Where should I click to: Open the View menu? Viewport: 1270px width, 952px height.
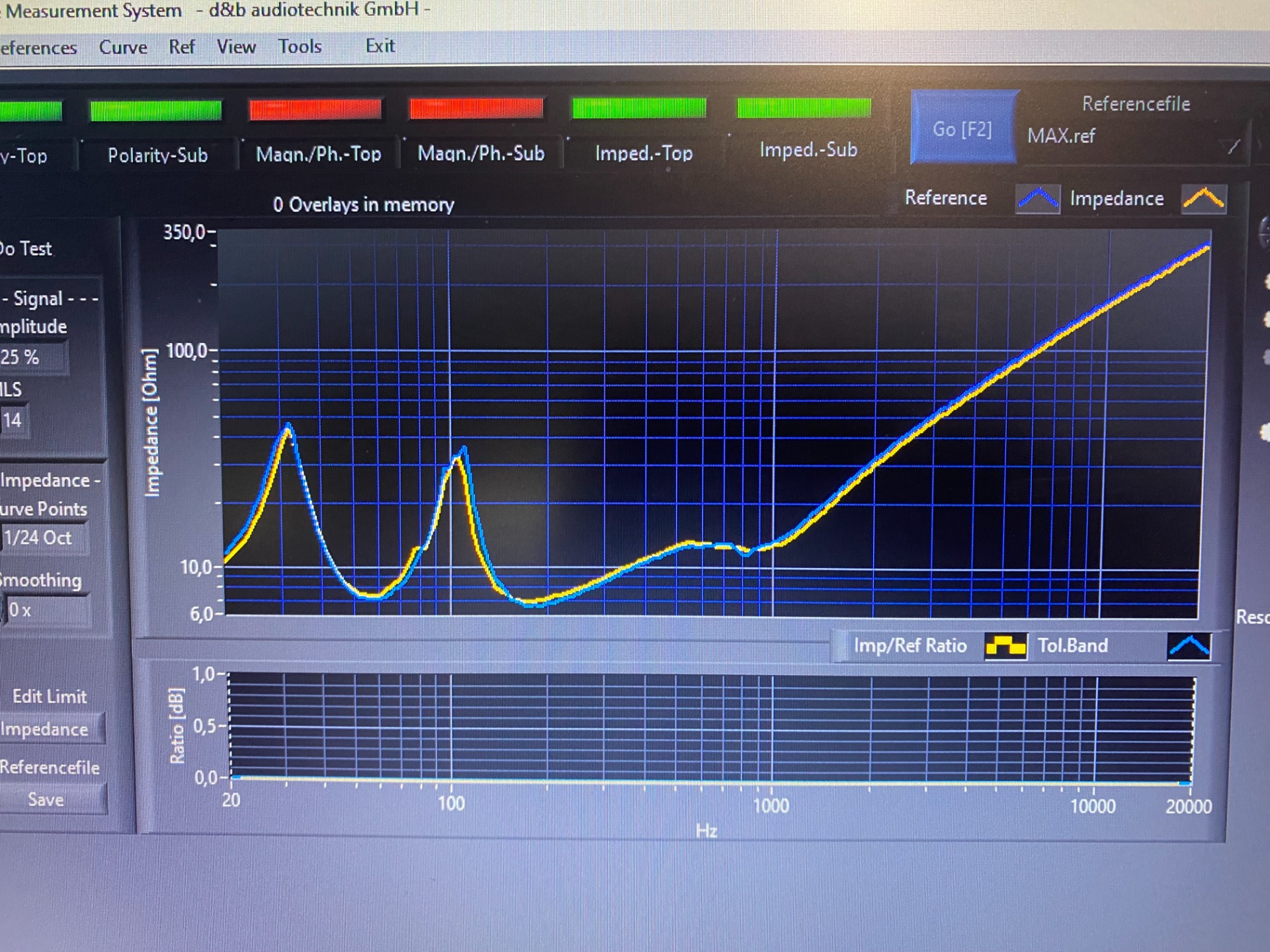pos(236,47)
